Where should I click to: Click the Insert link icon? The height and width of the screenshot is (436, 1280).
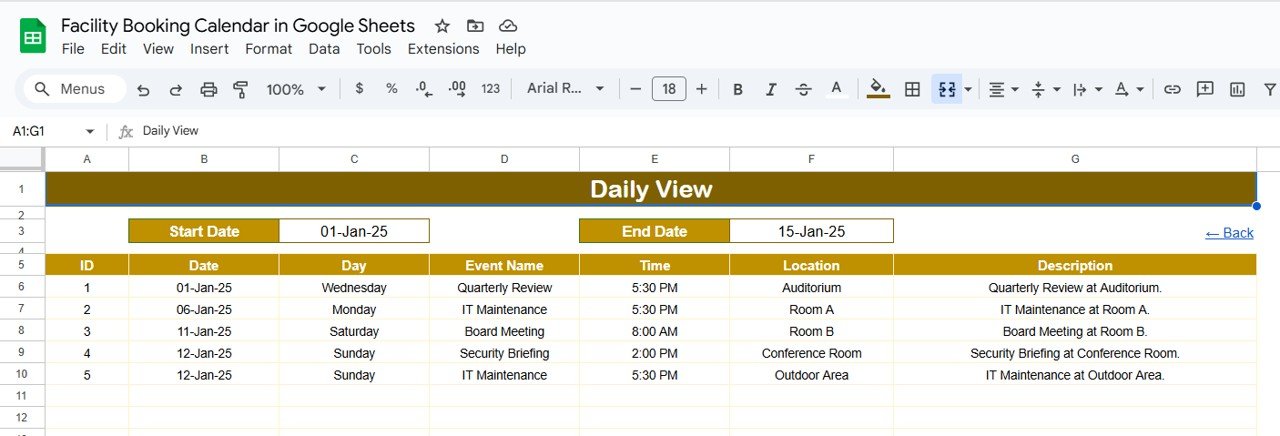[x=1172, y=89]
